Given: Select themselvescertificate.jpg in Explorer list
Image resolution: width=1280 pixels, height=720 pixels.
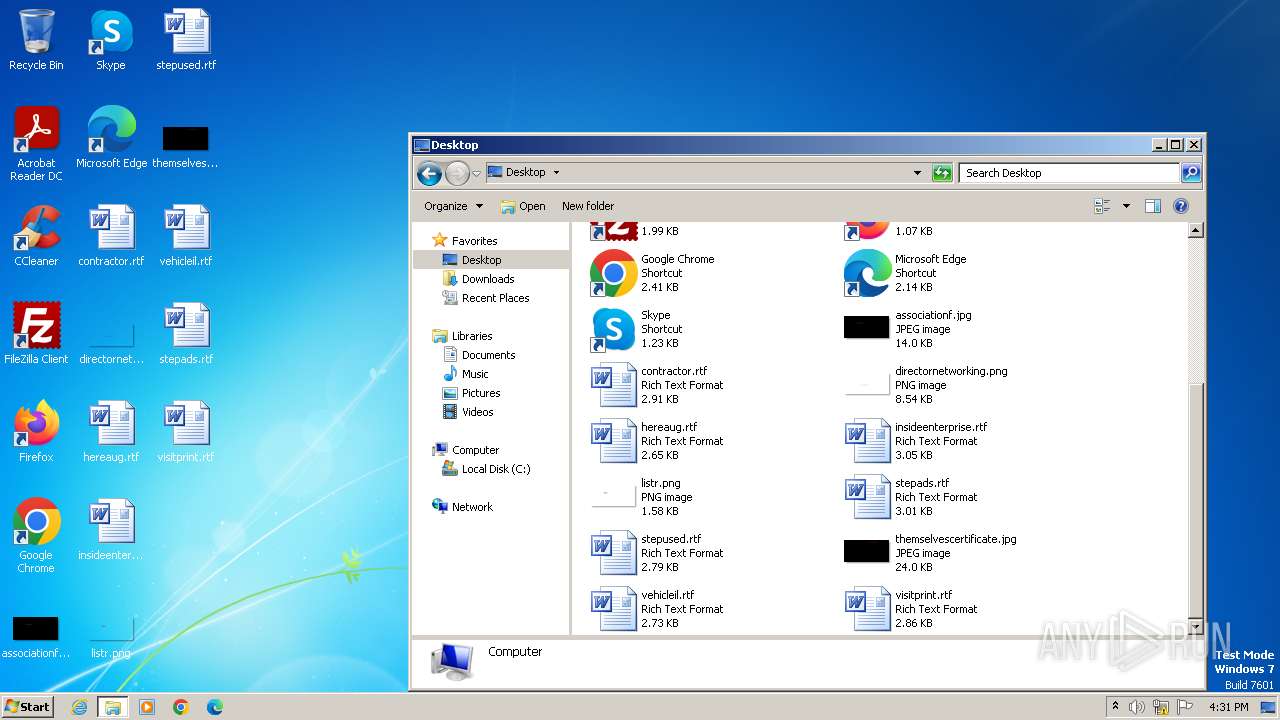Looking at the screenshot, I should 930,553.
